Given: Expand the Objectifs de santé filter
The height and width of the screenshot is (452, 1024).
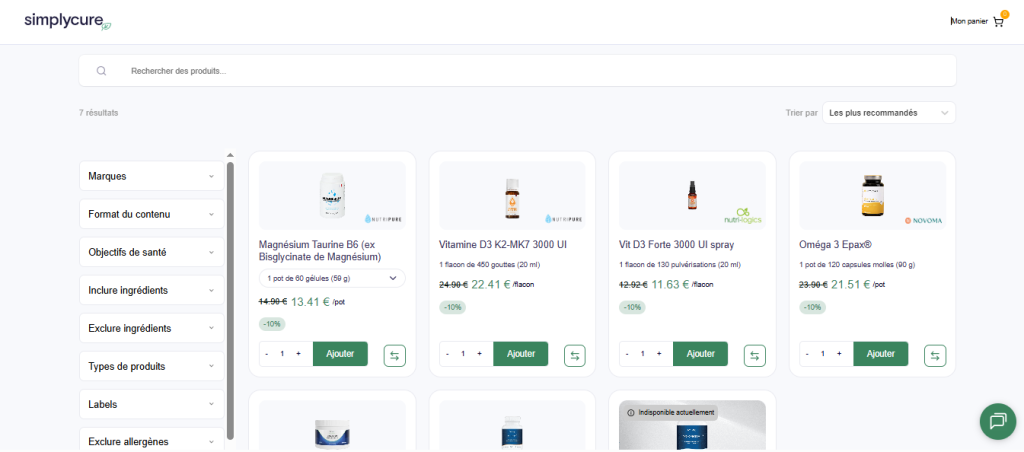Looking at the screenshot, I should (151, 252).
